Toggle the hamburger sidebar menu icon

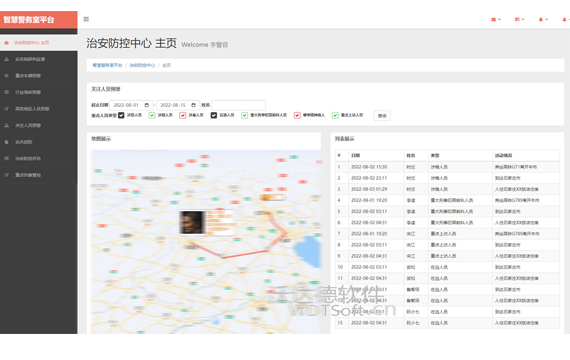pos(86,19)
